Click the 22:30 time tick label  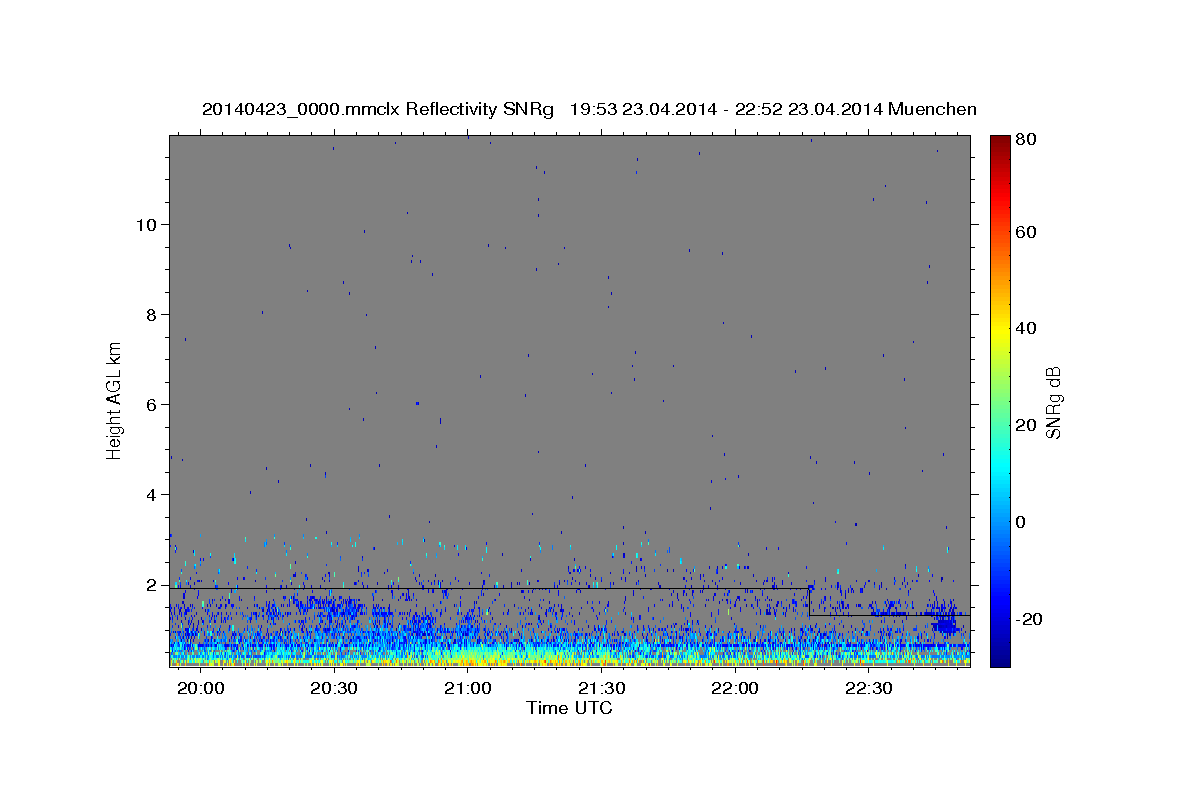coord(869,689)
